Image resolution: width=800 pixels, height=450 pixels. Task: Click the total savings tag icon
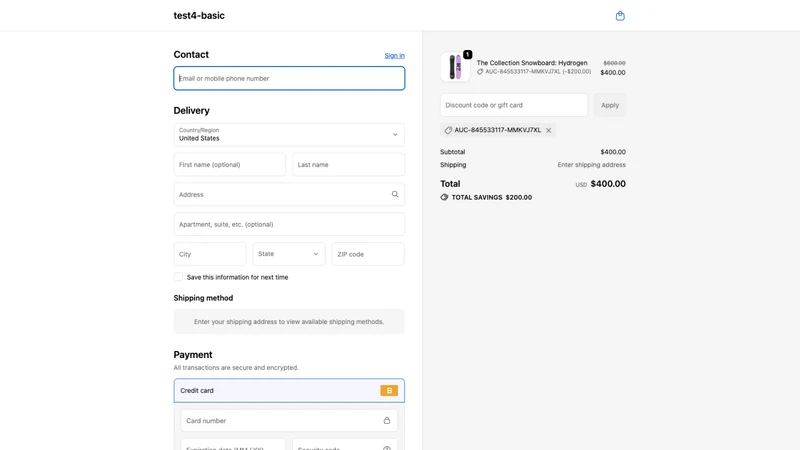pyautogui.click(x=444, y=197)
